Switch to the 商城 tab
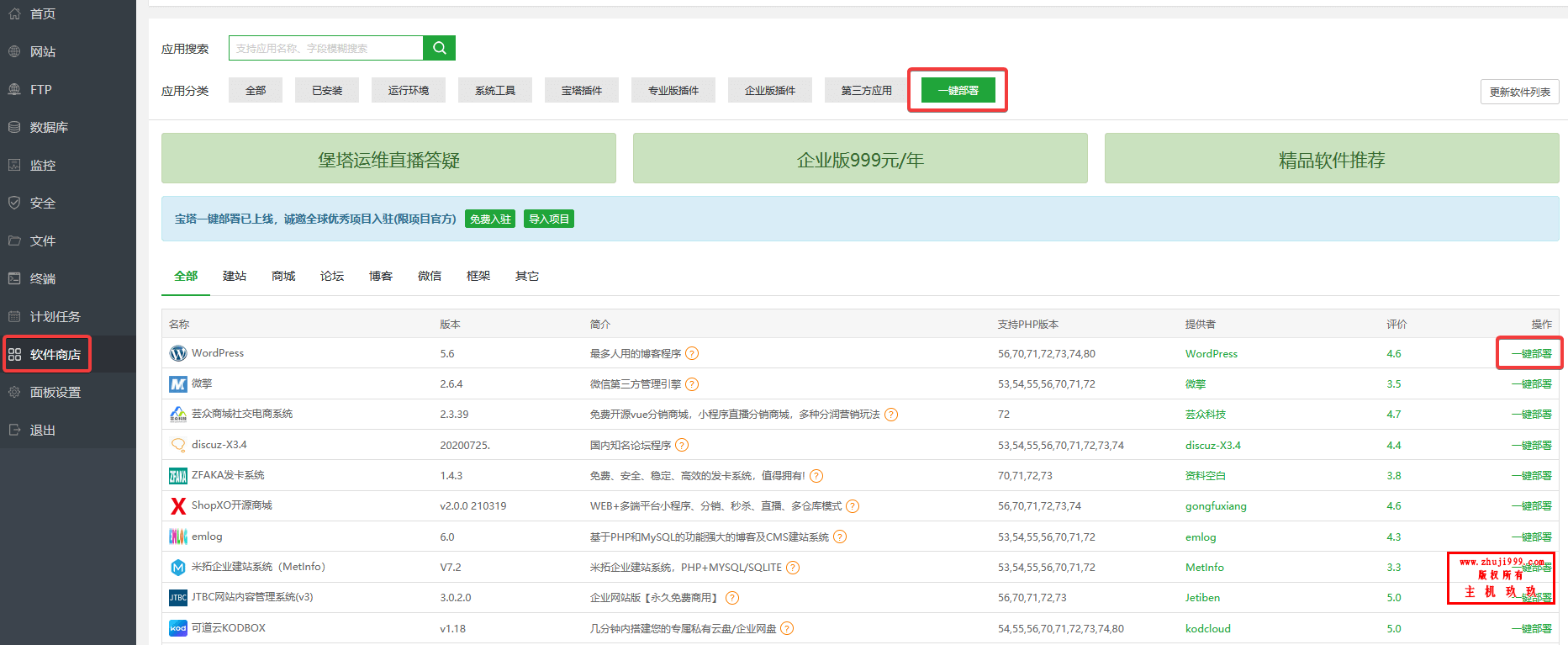This screenshot has width=1568, height=645. point(283,276)
